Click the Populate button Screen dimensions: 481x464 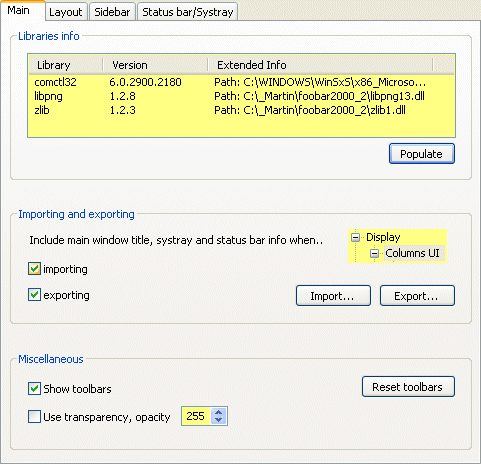tap(422, 154)
